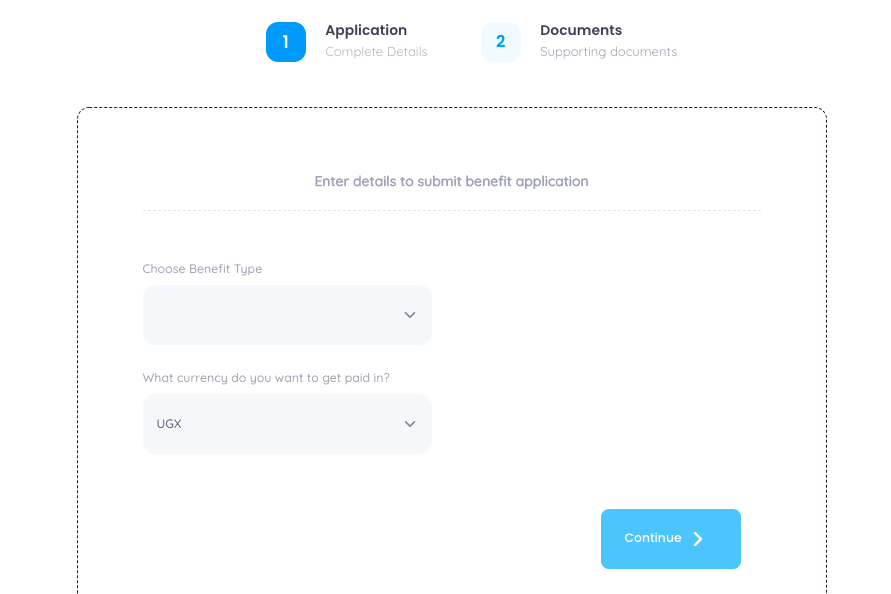Viewport: 891px width, 594px height.
Task: Click the Continue label text
Action: click(652, 538)
